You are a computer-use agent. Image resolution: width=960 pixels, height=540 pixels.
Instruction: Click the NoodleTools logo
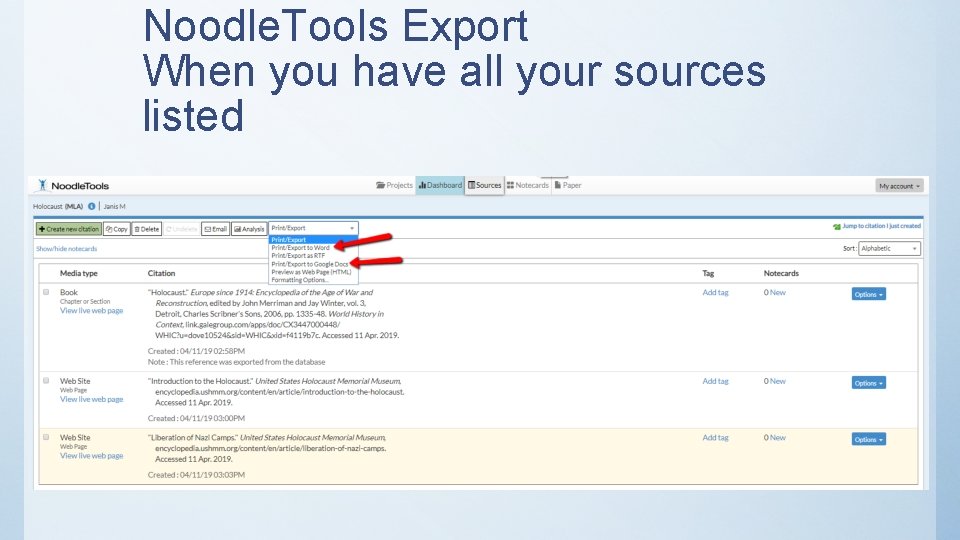[x=73, y=186]
